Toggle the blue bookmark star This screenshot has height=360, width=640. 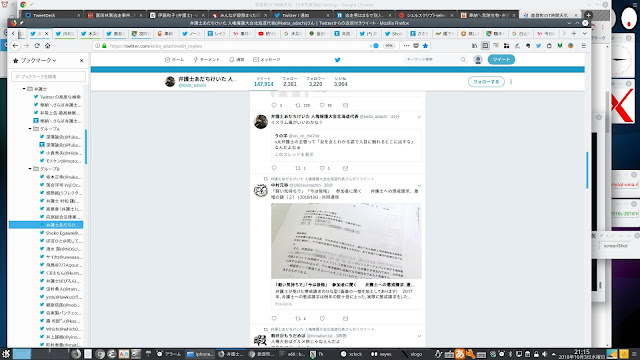pos(425,46)
